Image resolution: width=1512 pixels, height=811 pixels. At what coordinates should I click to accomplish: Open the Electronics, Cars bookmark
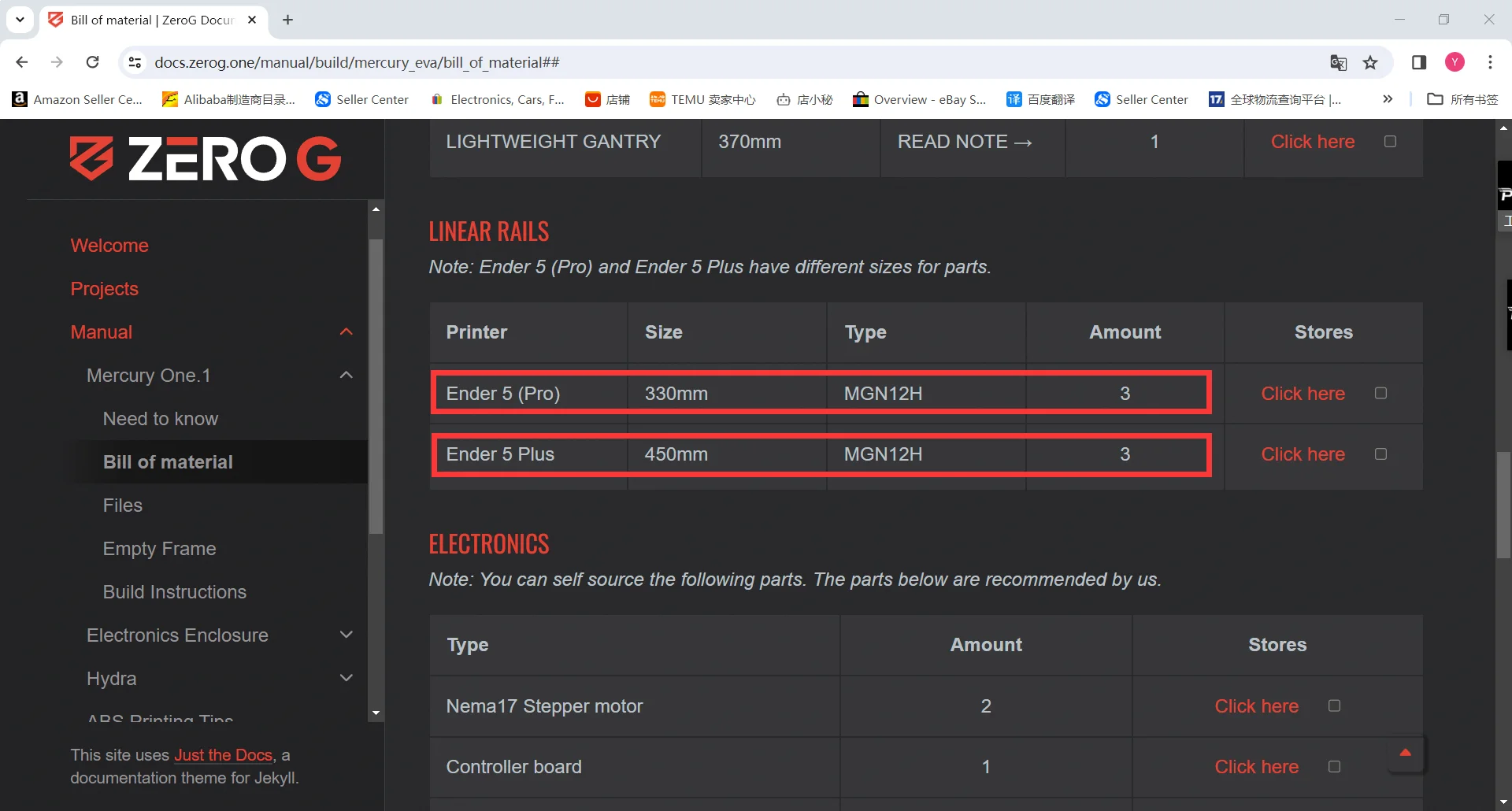pyautogui.click(x=498, y=99)
